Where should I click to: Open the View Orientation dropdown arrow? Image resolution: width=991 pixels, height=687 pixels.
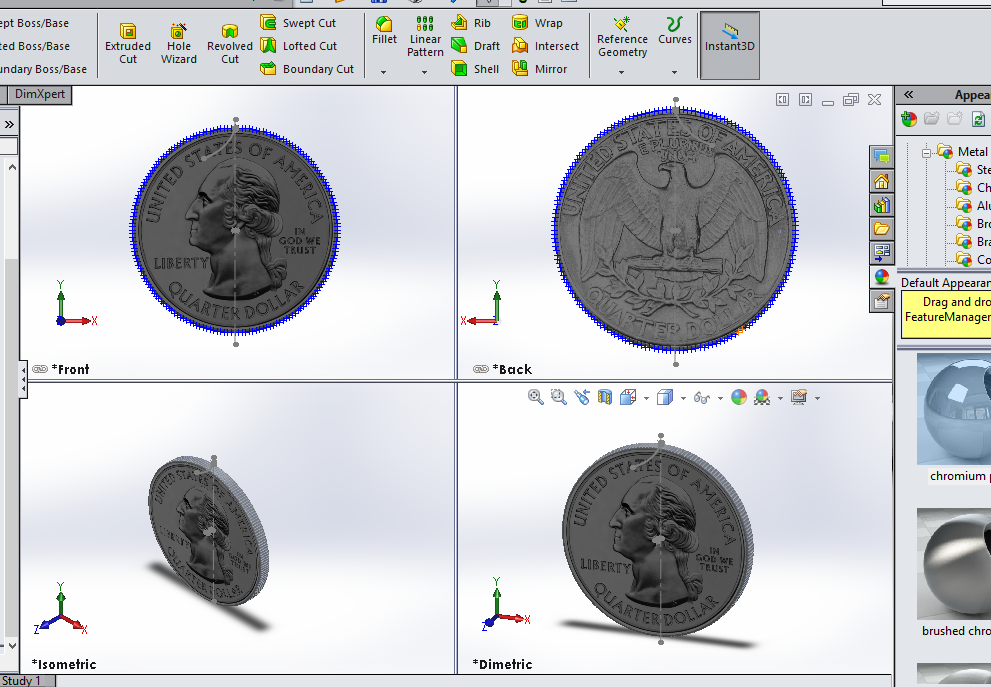coord(646,398)
